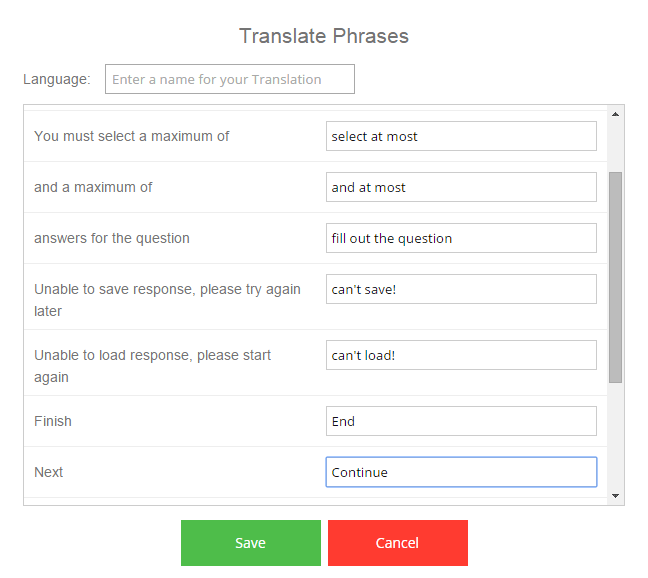648x578 pixels.
Task: Edit the 'and at most' translation field
Action: [x=461, y=187]
